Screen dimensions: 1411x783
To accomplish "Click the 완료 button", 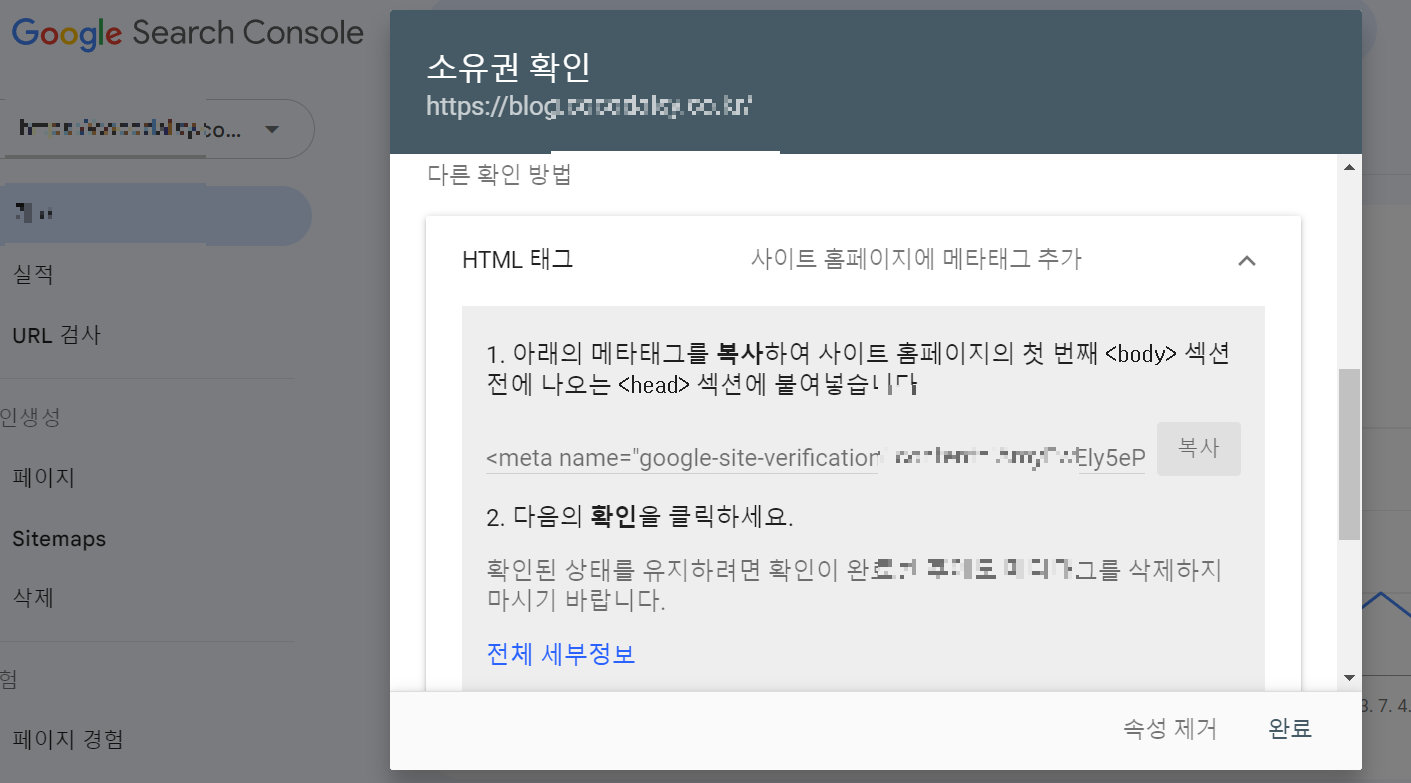I will [x=1290, y=729].
